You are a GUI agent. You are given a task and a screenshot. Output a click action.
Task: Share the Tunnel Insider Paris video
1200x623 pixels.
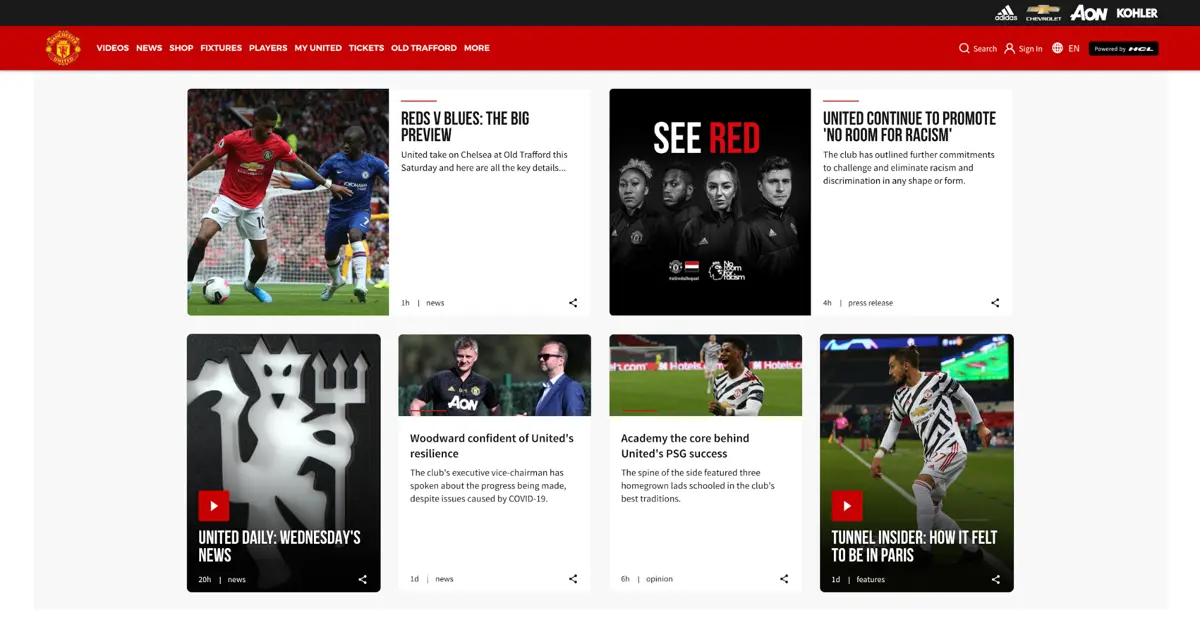coord(995,579)
